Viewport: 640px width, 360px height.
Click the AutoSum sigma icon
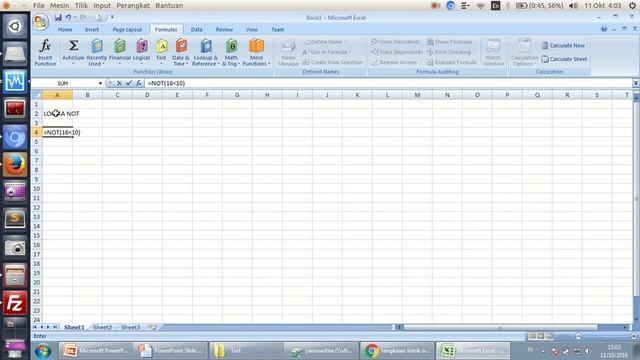[x=73, y=45]
